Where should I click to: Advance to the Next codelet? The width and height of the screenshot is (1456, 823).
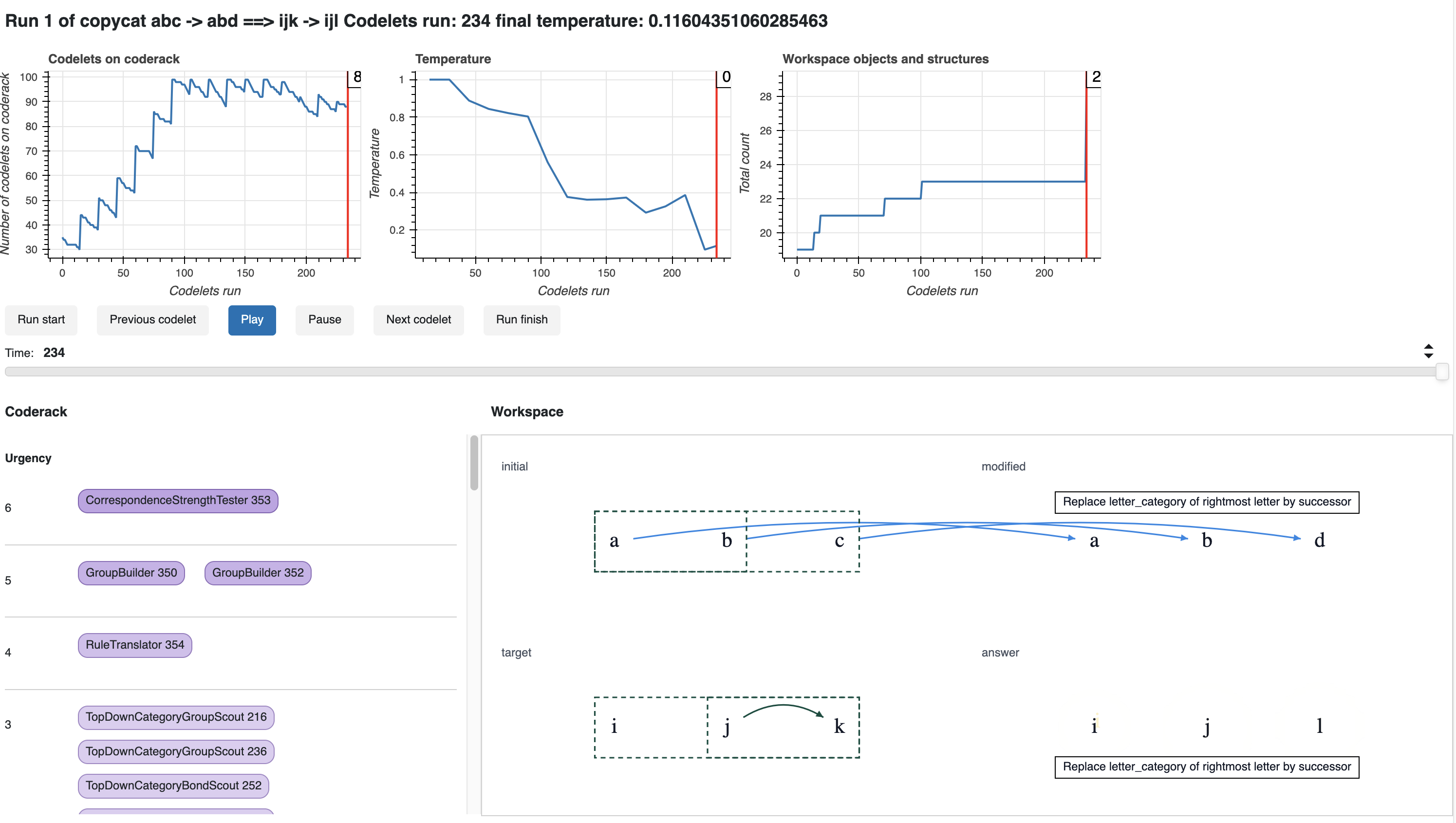click(418, 320)
